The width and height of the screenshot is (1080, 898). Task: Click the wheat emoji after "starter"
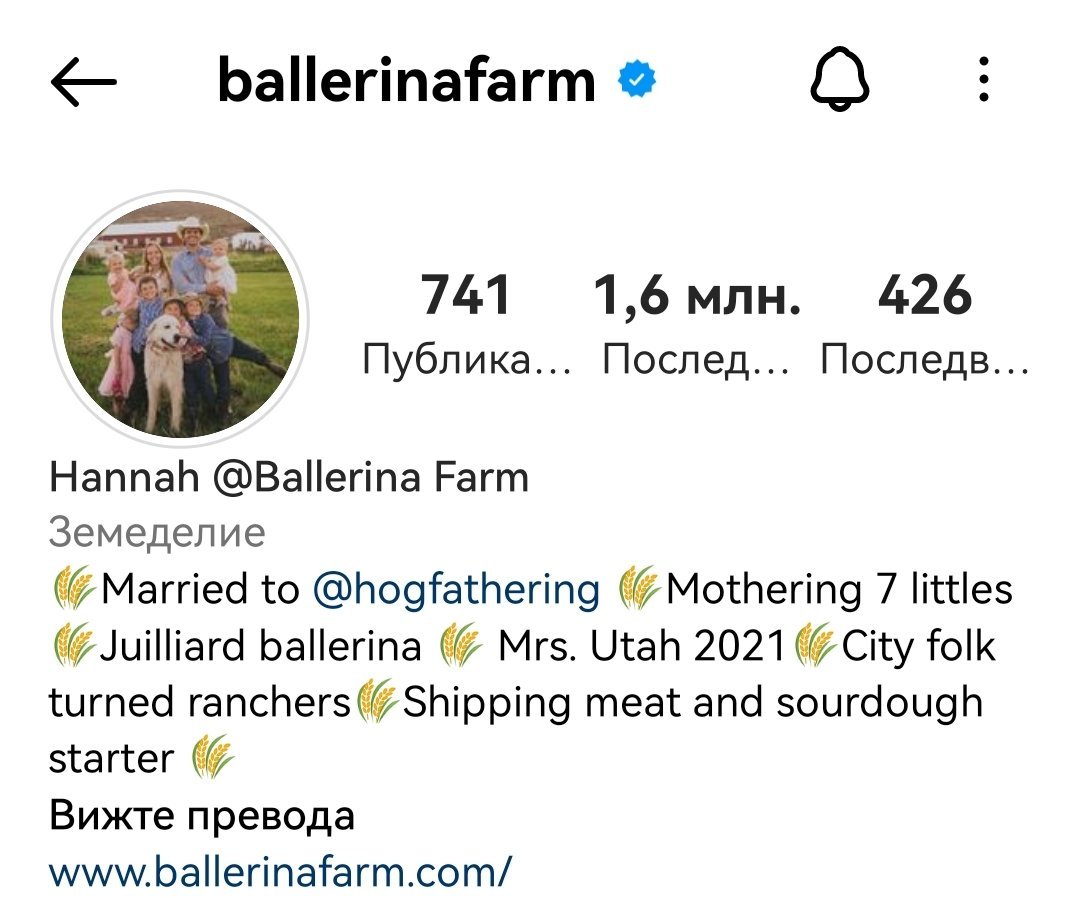click(x=211, y=759)
